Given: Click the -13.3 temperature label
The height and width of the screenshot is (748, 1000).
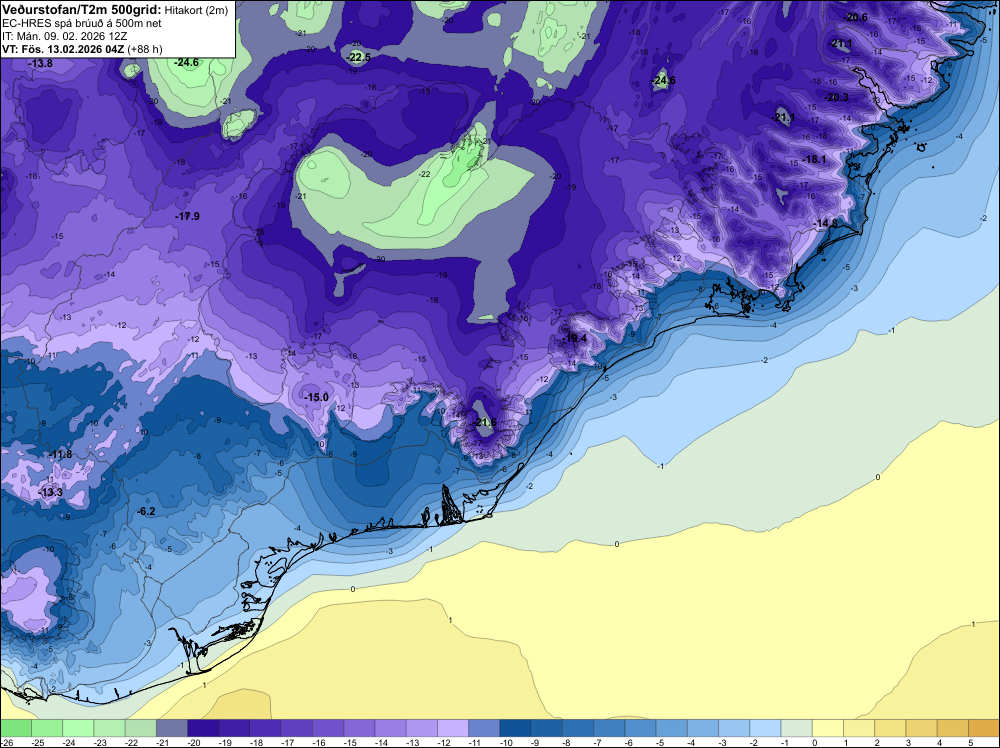Looking at the screenshot, I should tap(50, 492).
